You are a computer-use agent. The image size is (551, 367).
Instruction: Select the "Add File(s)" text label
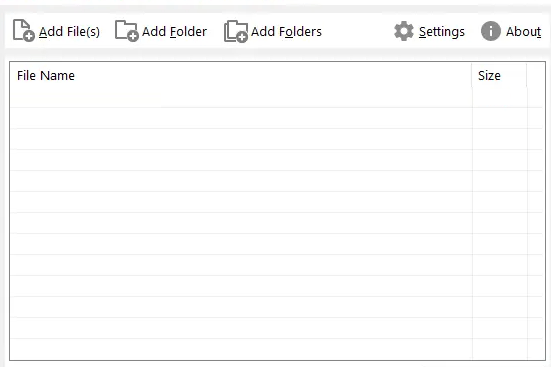[69, 32]
